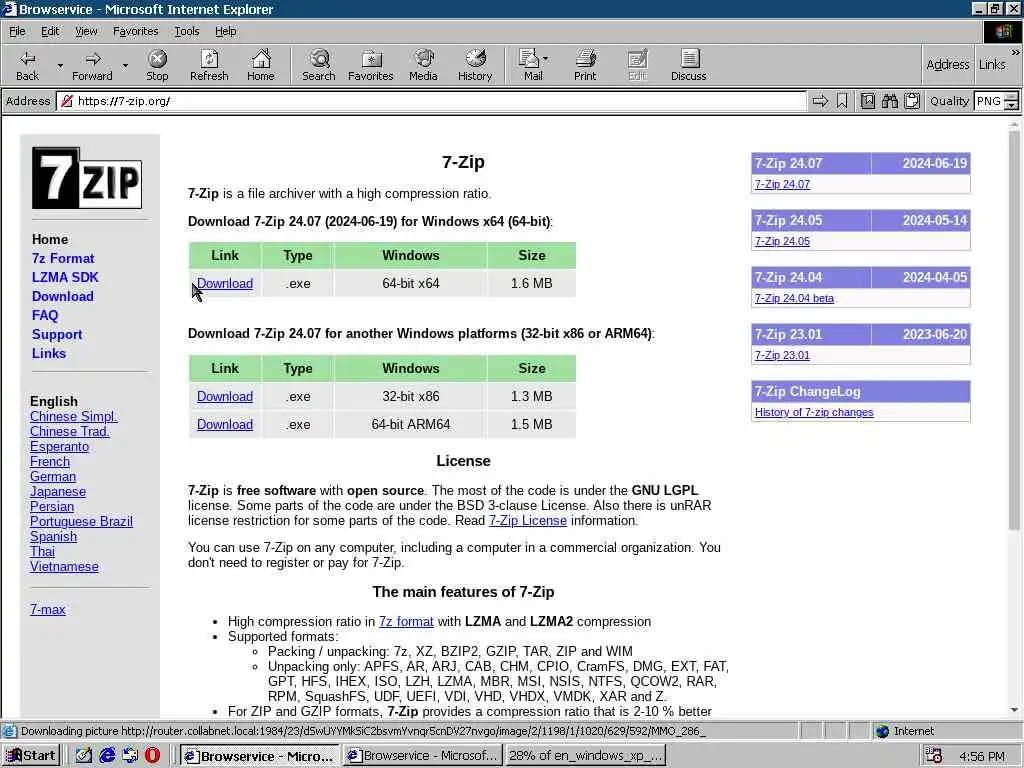Open the Search toolbar button
1024x768 pixels.
(x=319, y=65)
